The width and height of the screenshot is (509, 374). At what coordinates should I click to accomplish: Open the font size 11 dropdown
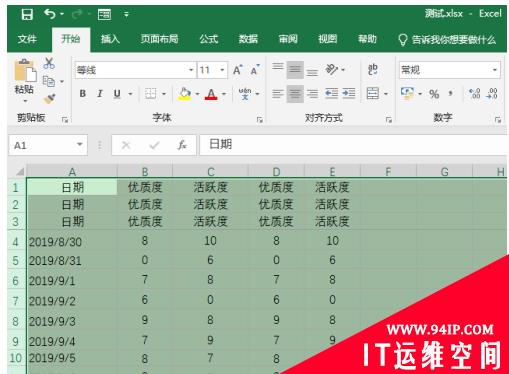222,70
